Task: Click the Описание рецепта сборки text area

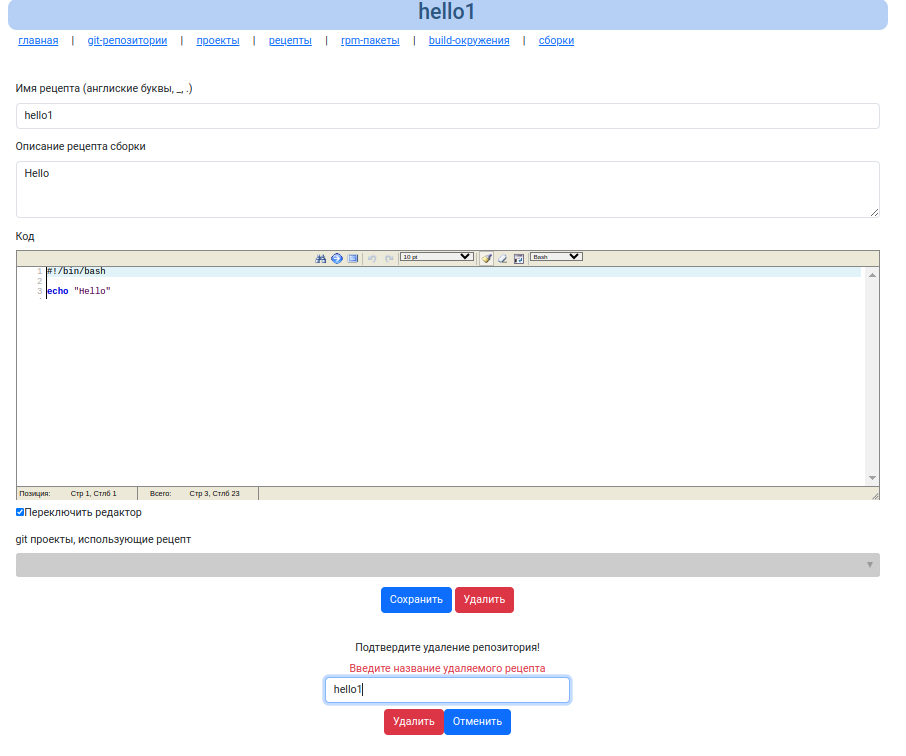Action: tap(447, 189)
